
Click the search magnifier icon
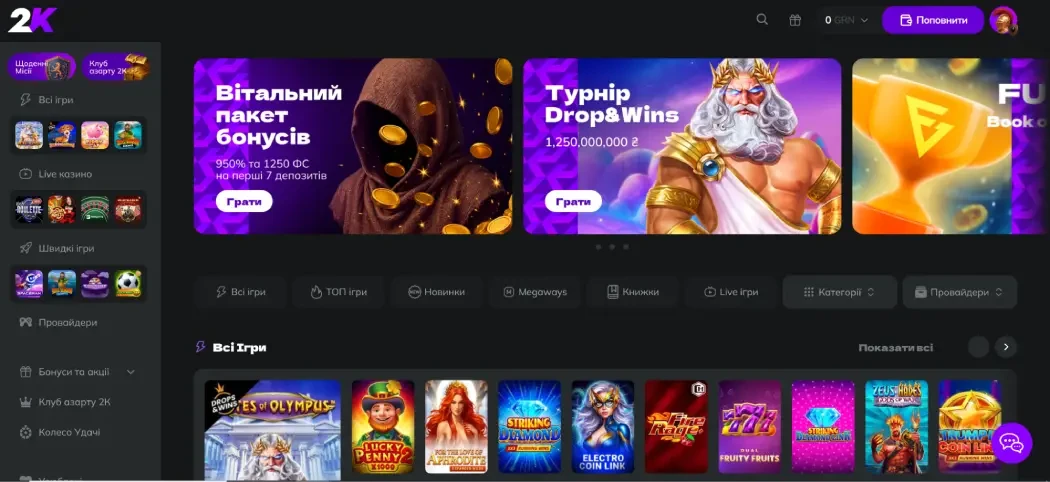click(x=762, y=20)
